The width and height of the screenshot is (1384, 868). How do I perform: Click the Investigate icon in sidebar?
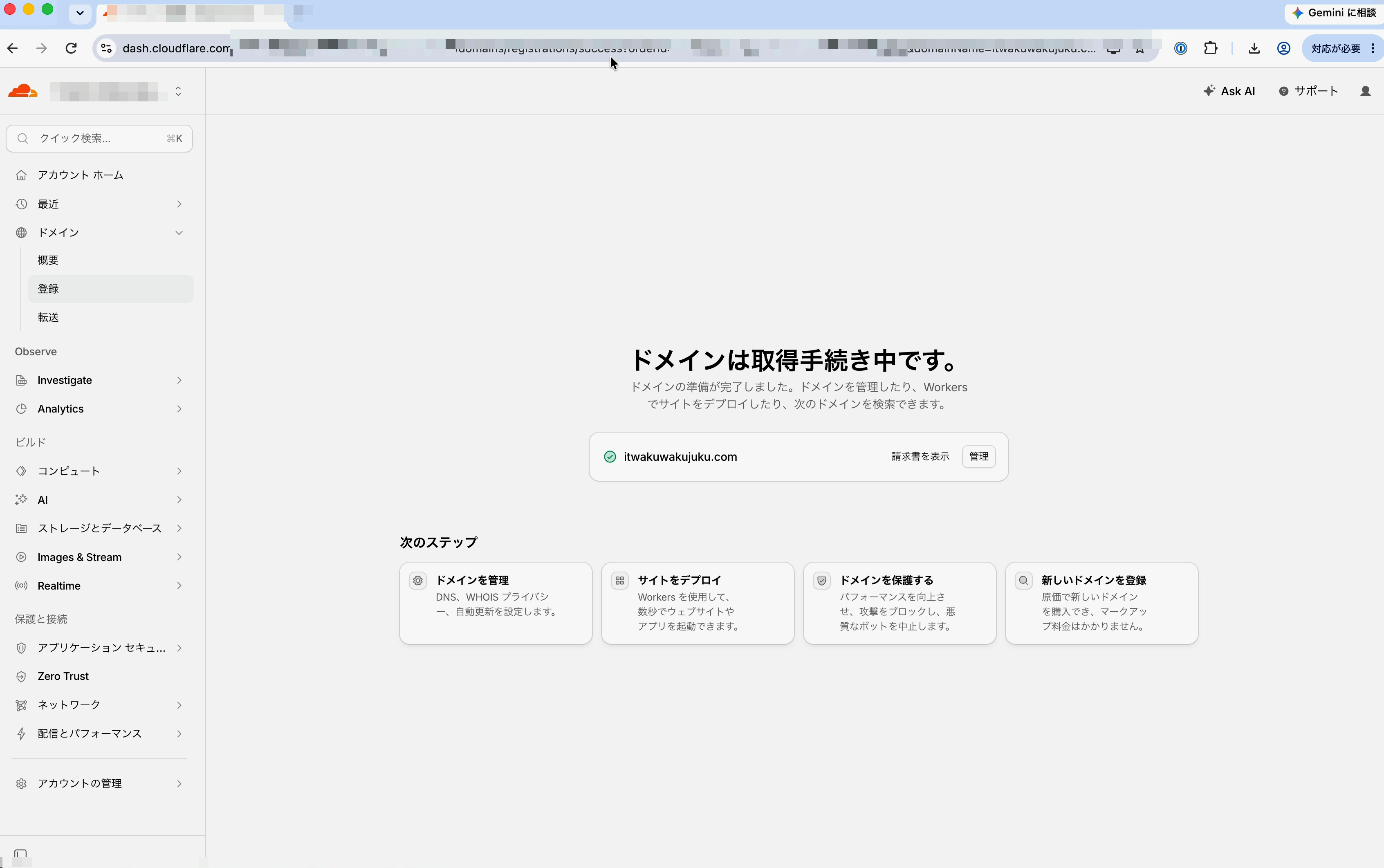(x=21, y=380)
